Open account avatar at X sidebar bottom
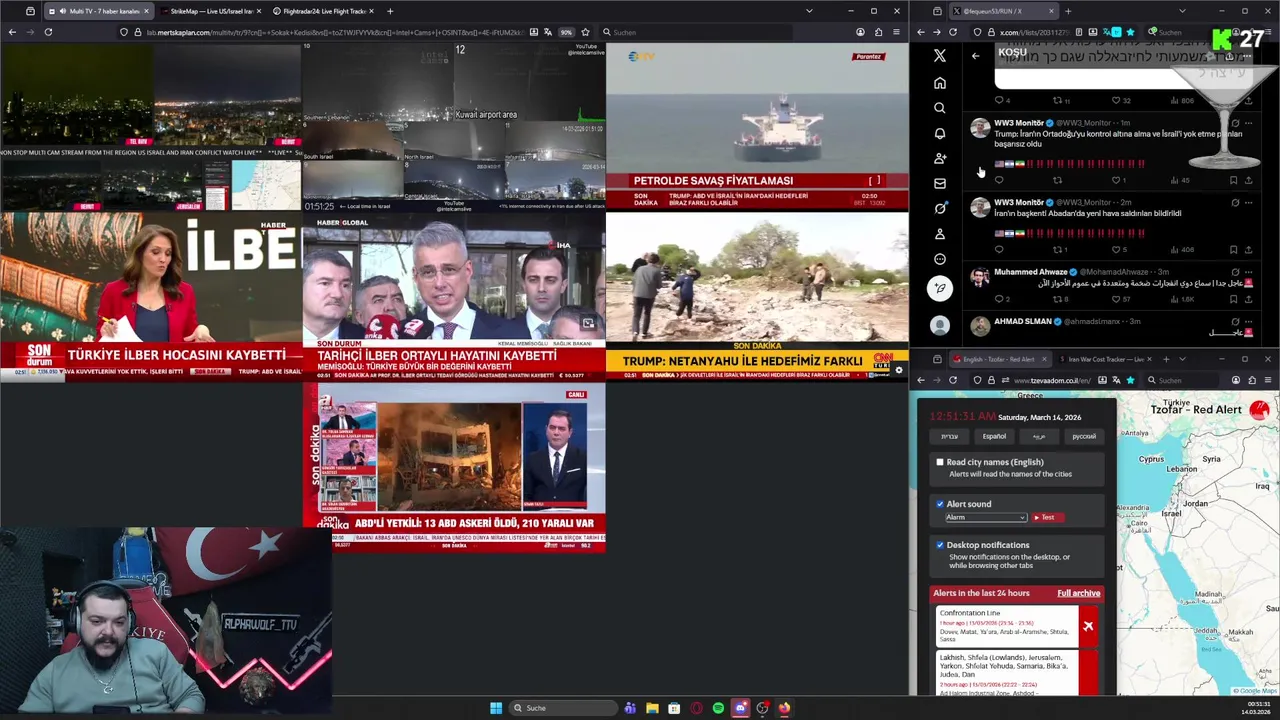The width and height of the screenshot is (1280, 720). pos(939,325)
